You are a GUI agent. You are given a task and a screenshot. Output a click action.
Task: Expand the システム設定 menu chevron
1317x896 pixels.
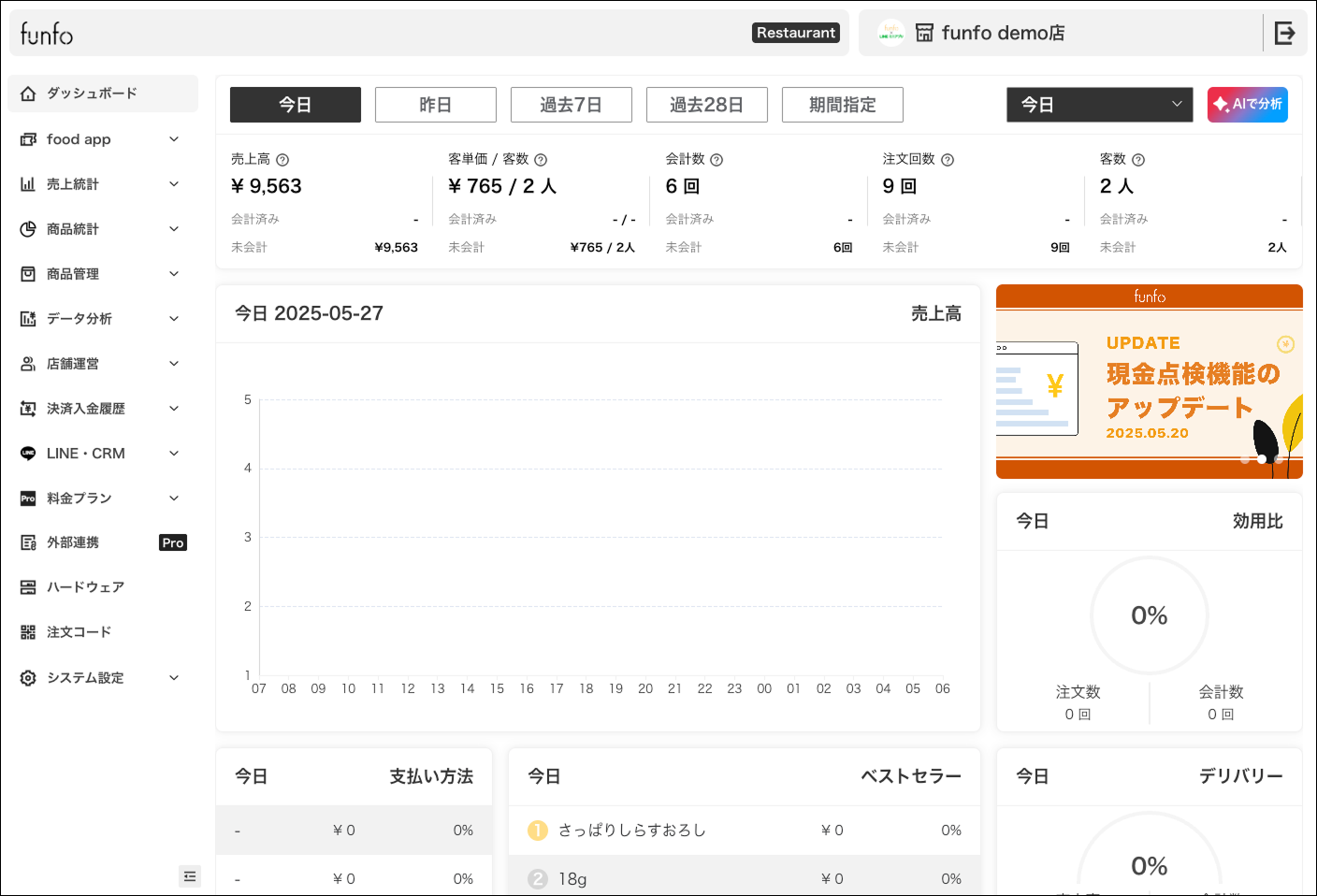coord(174,678)
